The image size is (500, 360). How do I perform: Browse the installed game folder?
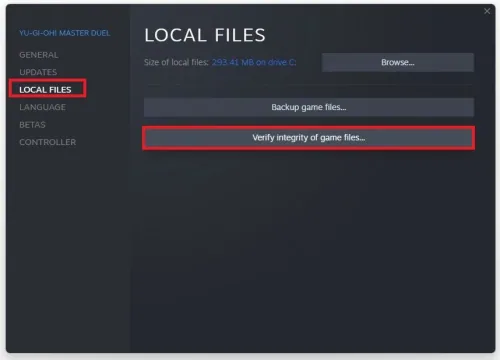coord(398,62)
